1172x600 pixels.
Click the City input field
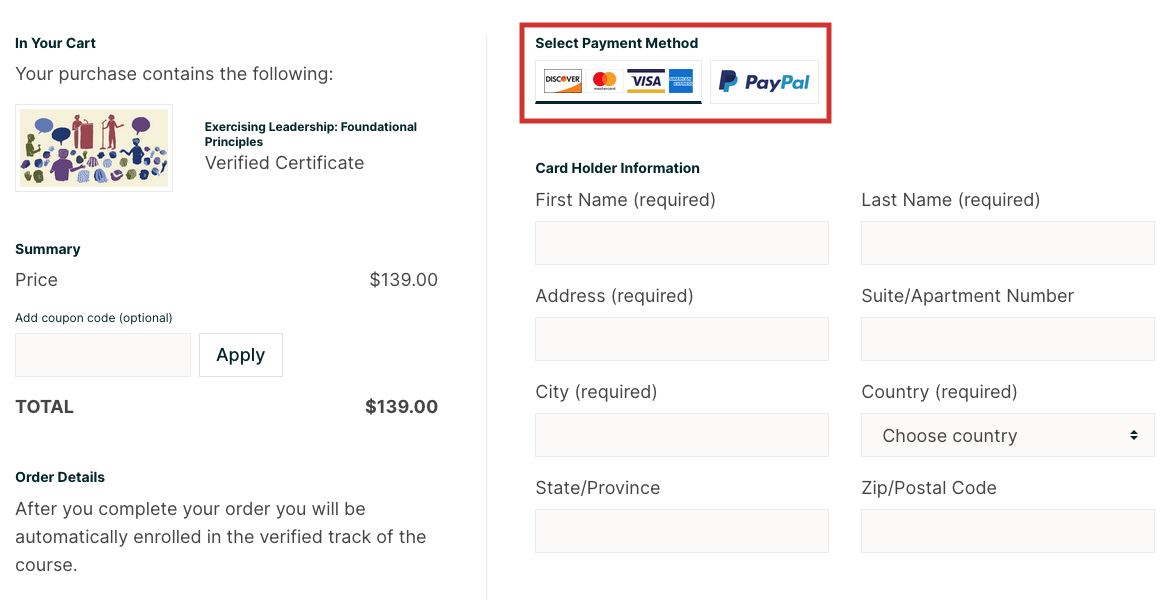coord(682,435)
